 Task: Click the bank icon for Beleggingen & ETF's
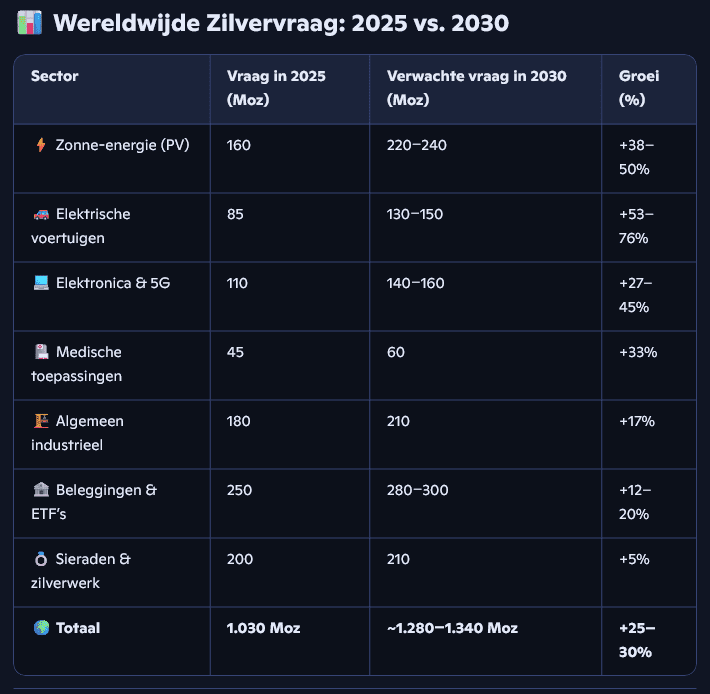(x=41, y=490)
